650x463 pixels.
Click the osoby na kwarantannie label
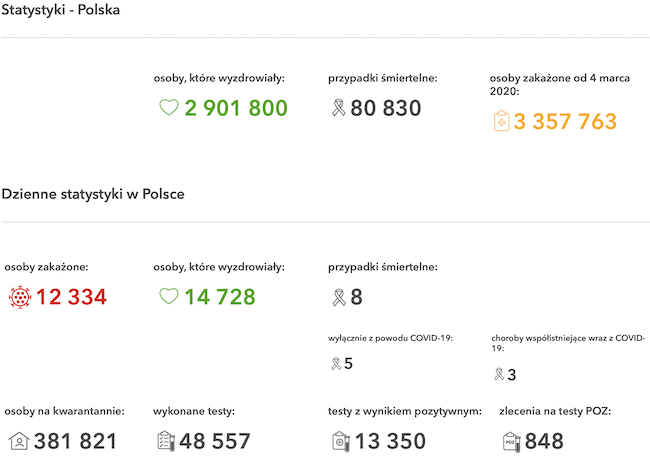coord(64,411)
